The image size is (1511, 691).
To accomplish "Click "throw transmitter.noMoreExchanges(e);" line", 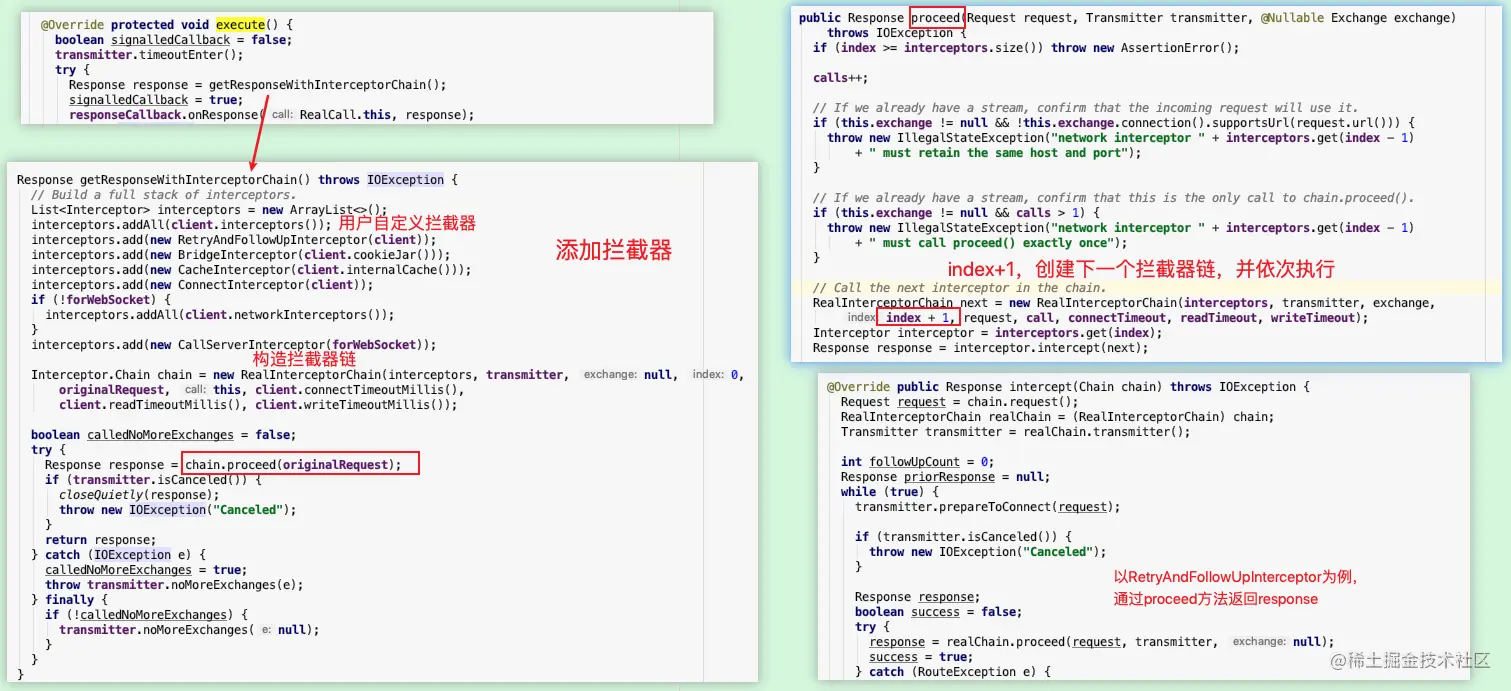I will pos(174,584).
